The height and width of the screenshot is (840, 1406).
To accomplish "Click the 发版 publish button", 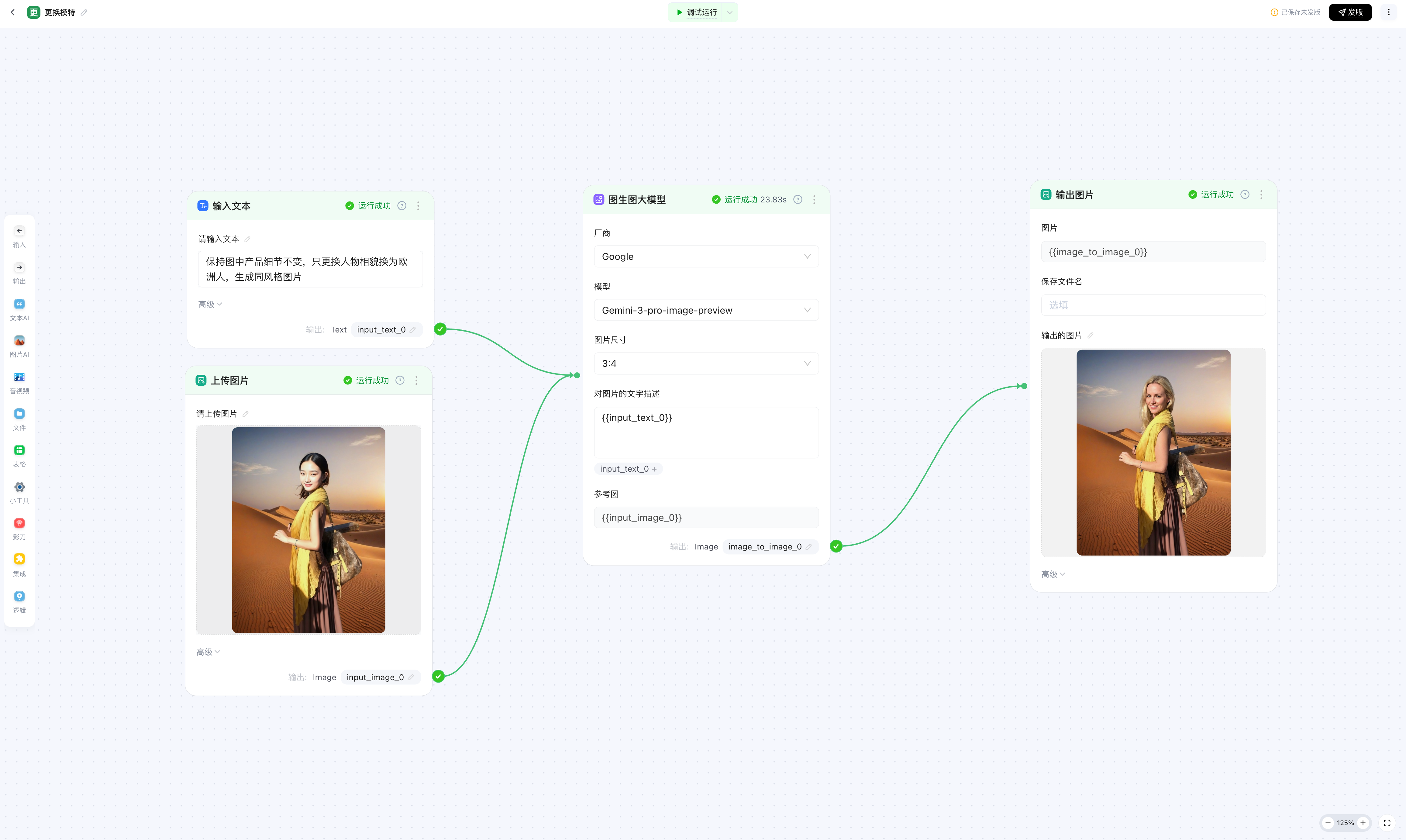I will [1350, 12].
